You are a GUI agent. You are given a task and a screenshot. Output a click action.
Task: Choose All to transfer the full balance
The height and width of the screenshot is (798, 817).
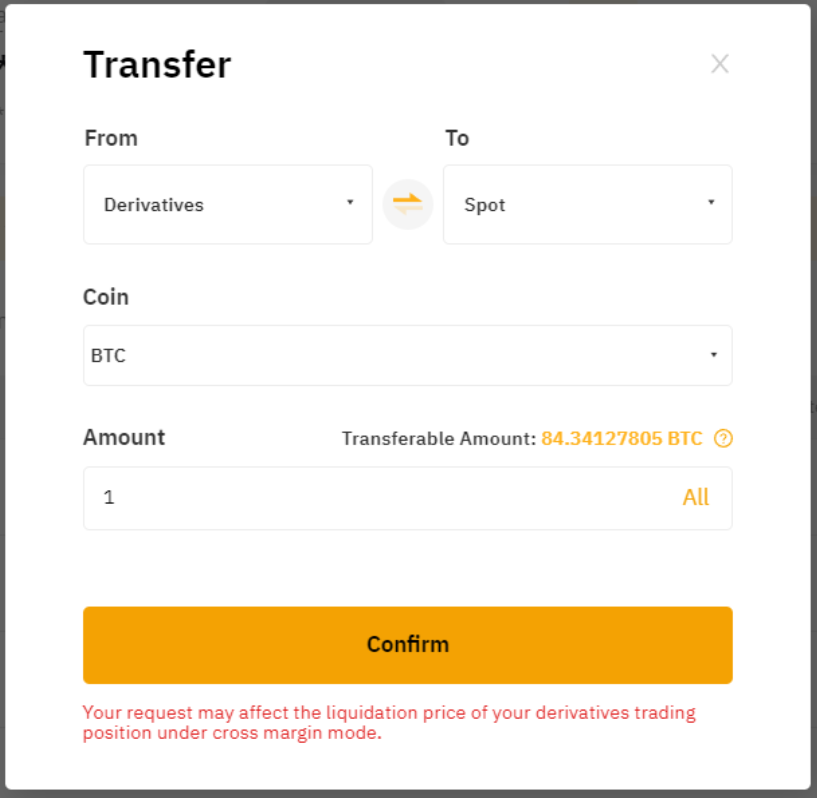[x=695, y=498]
